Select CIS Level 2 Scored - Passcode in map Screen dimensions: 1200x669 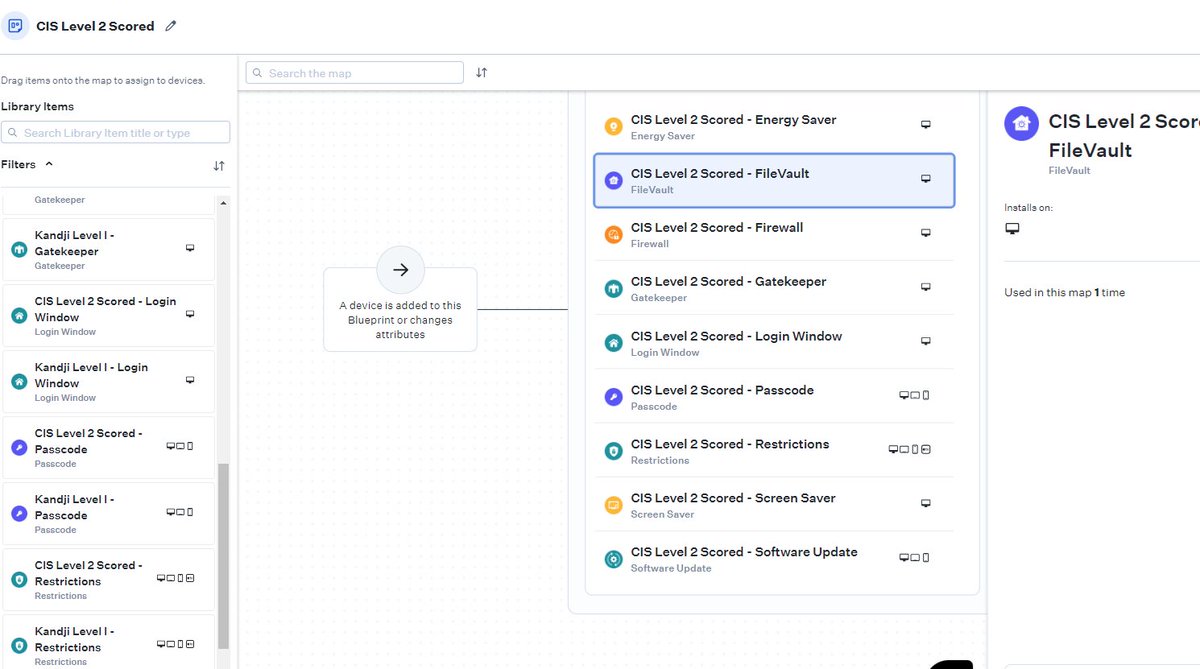click(x=775, y=397)
